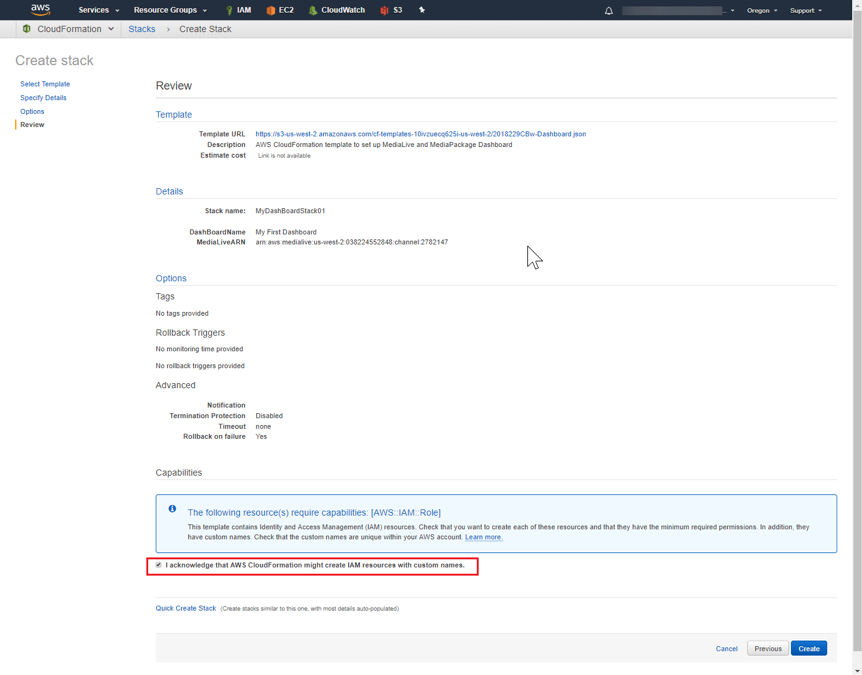The height and width of the screenshot is (675, 862).
Task: Go to the Select Template step
Action: pos(45,84)
